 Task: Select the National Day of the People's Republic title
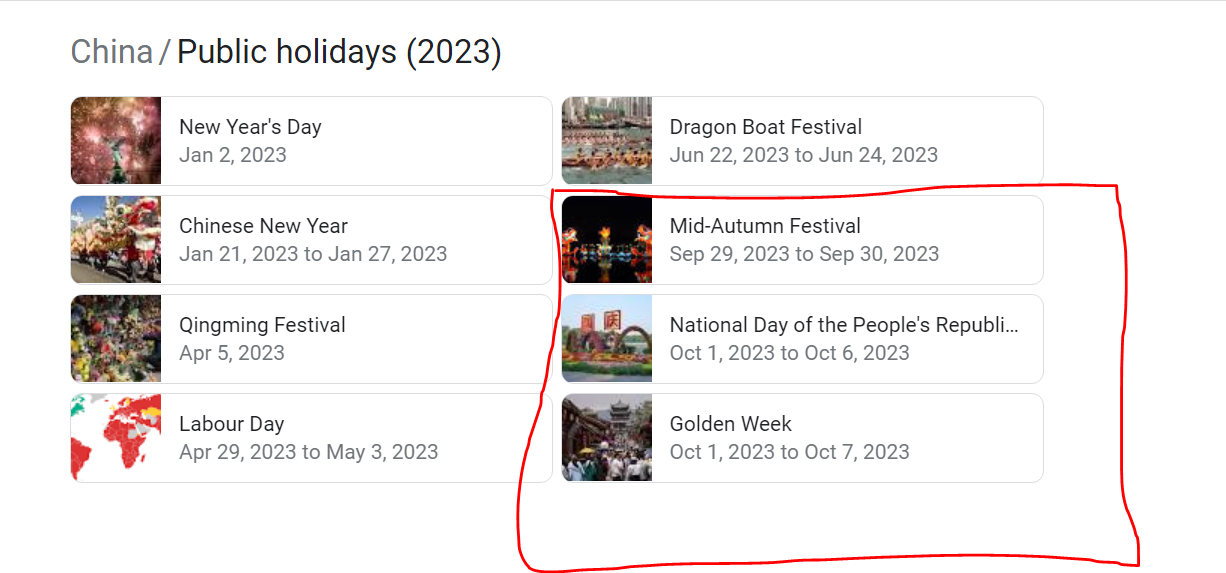[x=843, y=325]
